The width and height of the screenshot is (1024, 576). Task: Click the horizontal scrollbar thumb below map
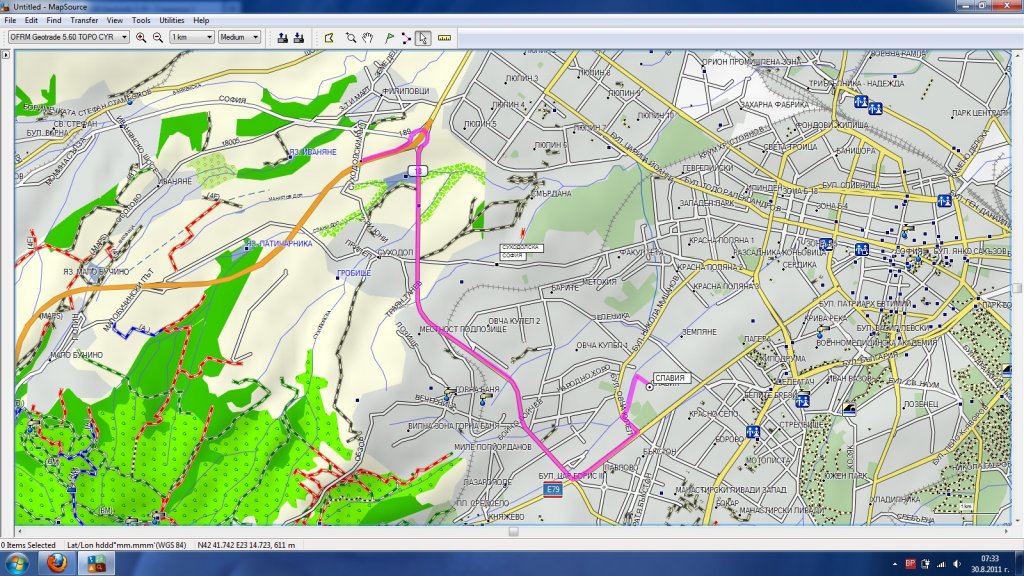513,532
